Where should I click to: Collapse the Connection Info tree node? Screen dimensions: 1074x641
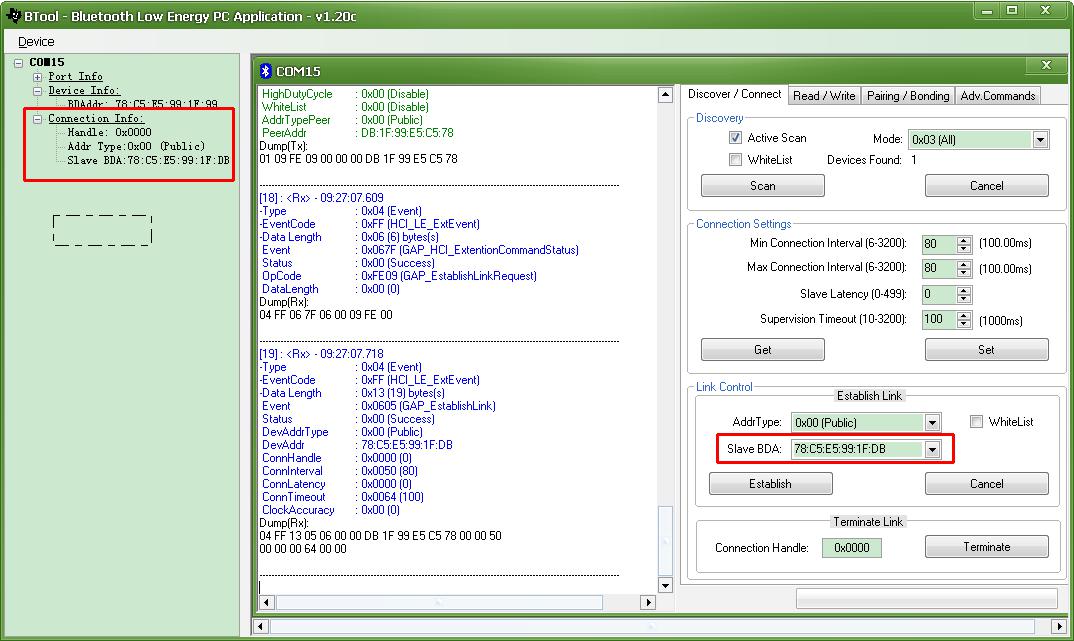coord(38,118)
